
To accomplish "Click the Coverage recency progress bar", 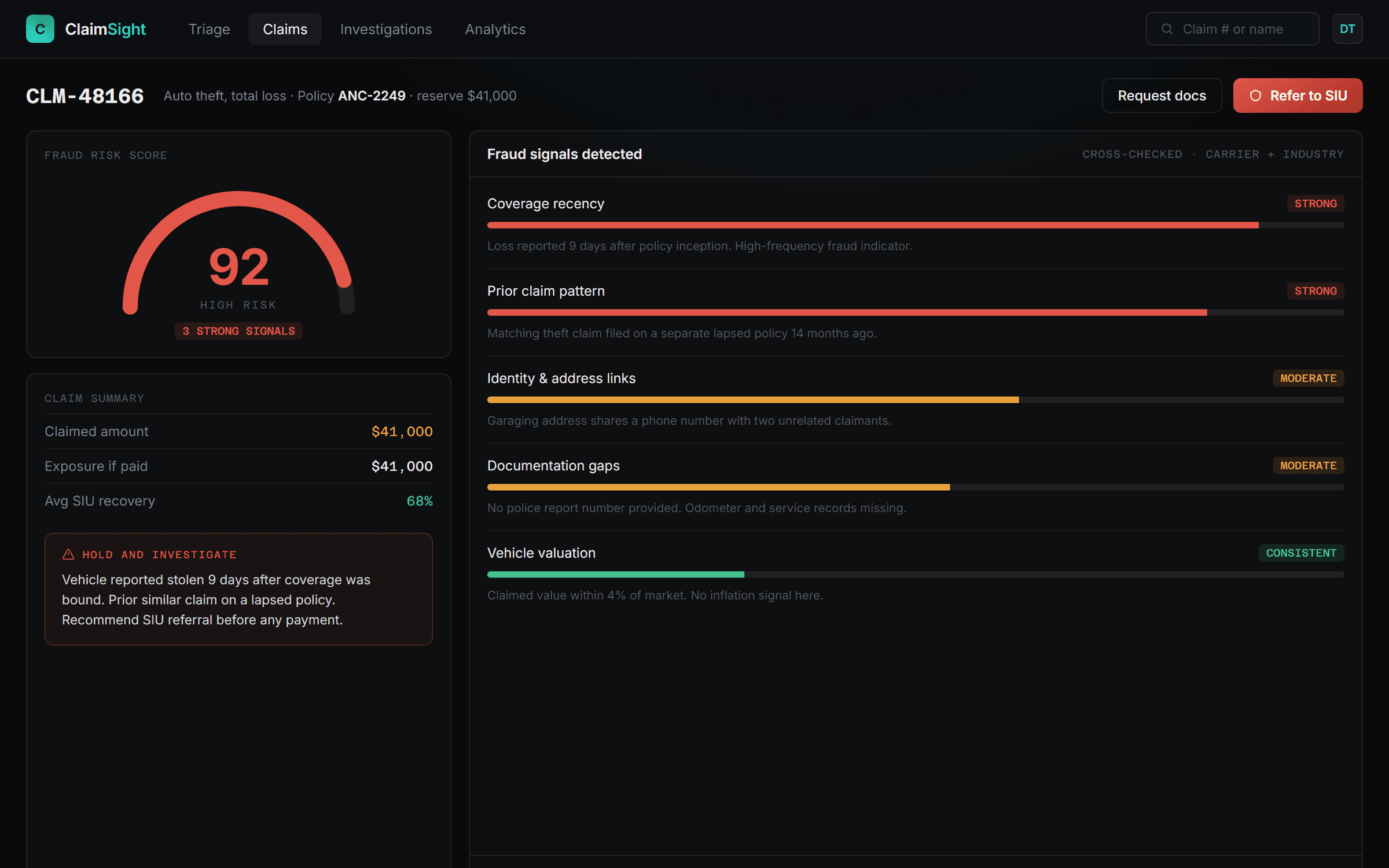I will coord(916,225).
